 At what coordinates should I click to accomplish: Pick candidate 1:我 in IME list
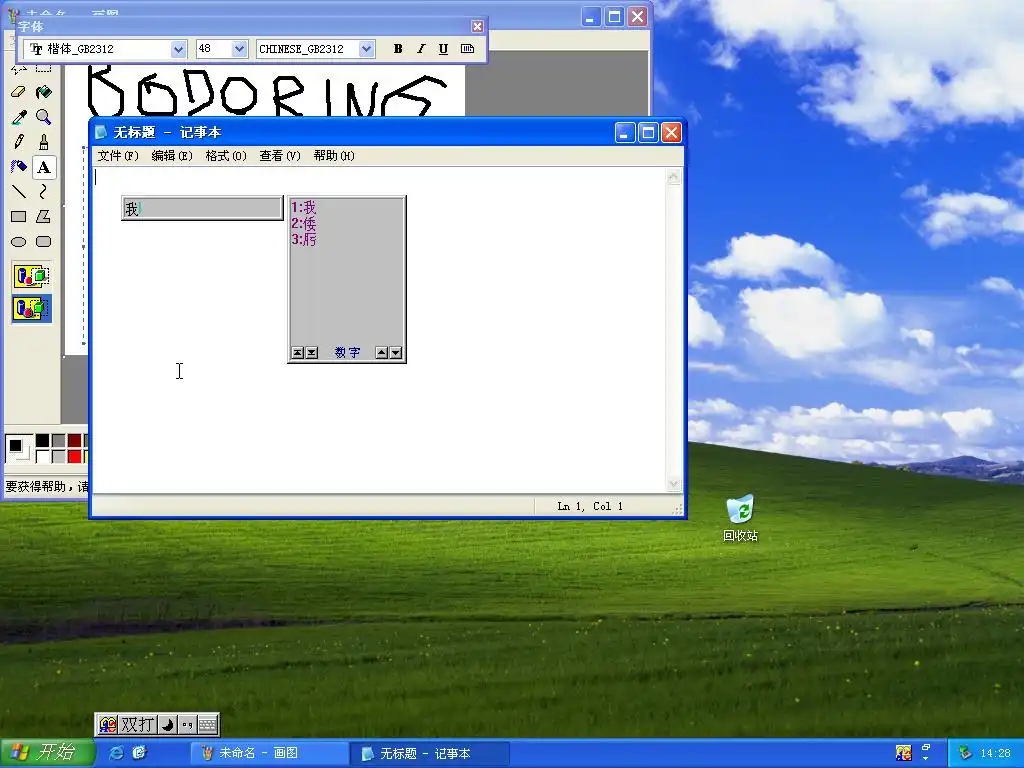pyautogui.click(x=304, y=208)
